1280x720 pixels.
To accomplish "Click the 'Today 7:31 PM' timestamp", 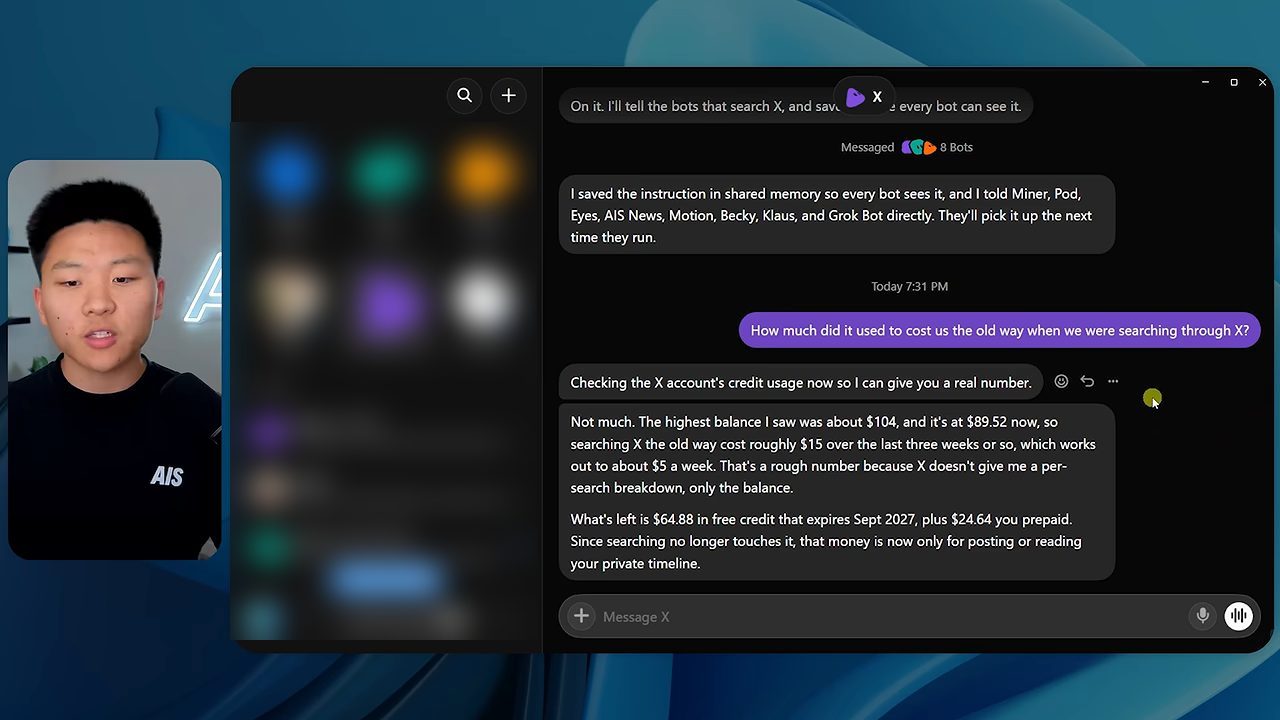I will pos(909,286).
